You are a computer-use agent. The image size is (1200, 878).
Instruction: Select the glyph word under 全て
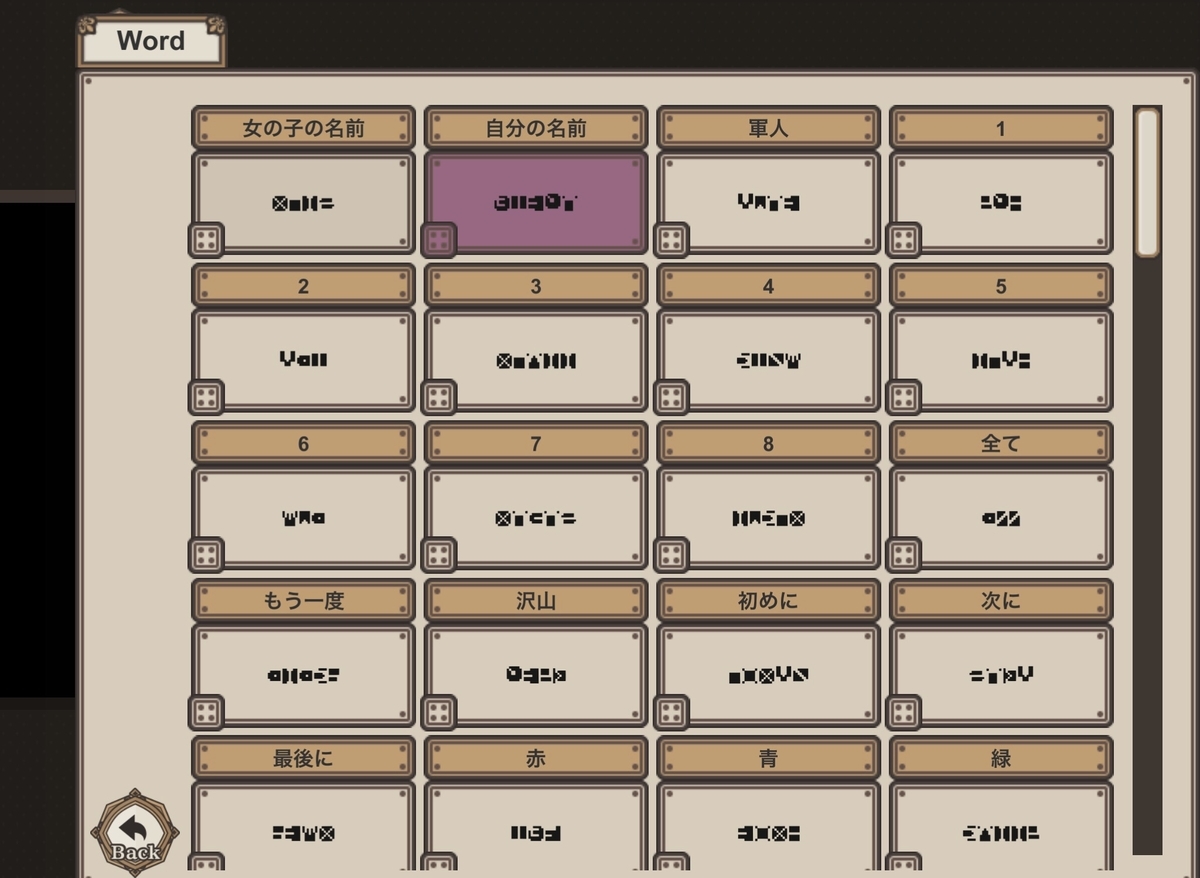(x=1001, y=518)
